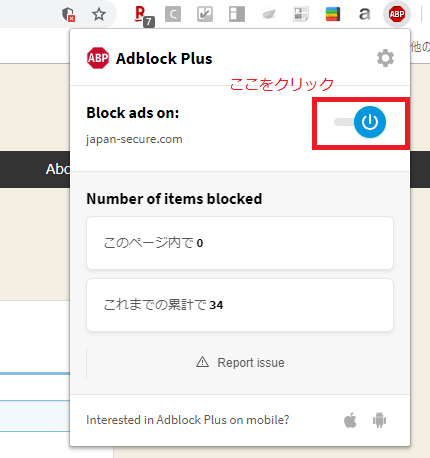Click the newspaper-style extension icon
The height and width of the screenshot is (458, 430).
tap(301, 14)
